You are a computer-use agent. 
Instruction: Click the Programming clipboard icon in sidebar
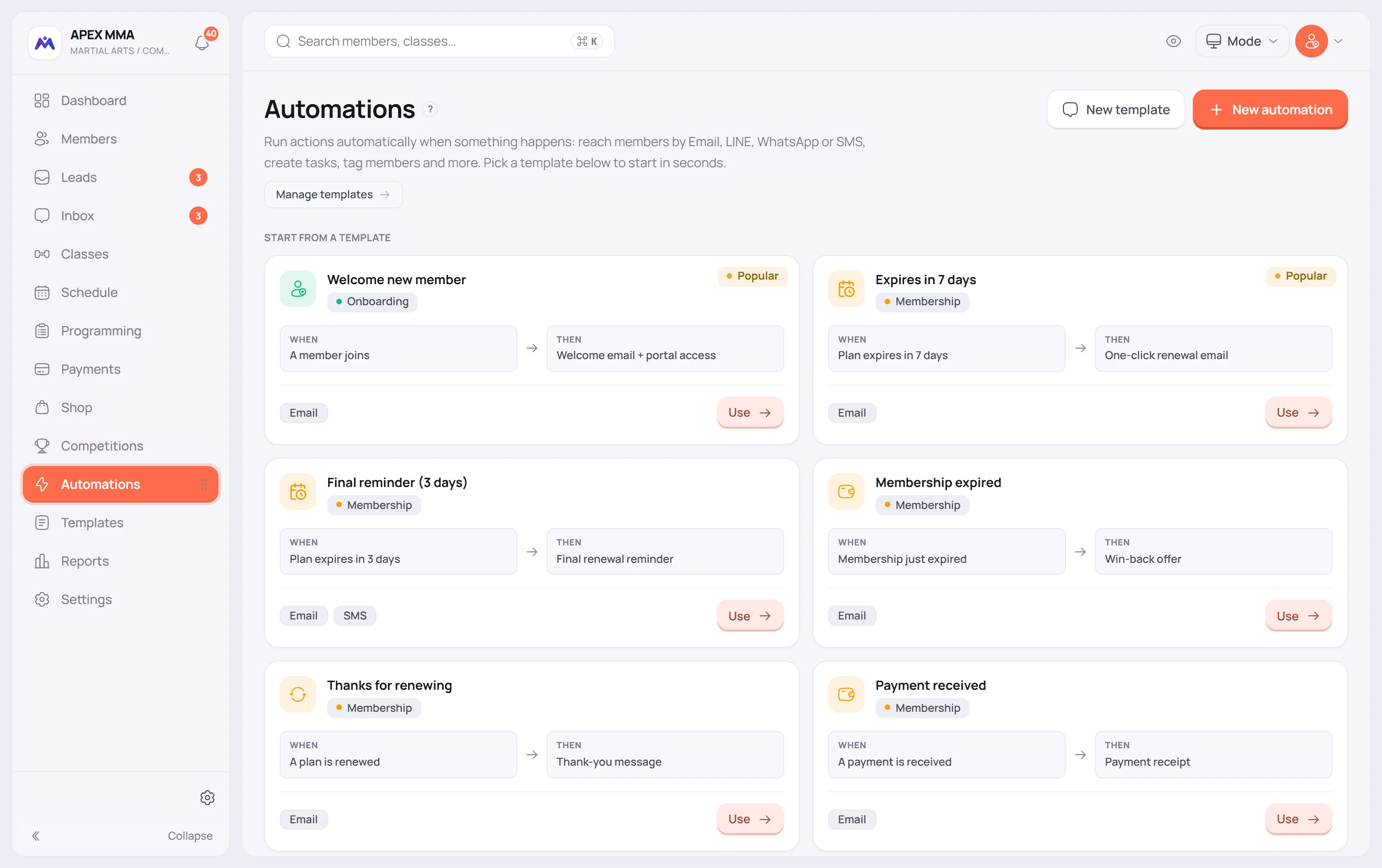[x=42, y=331]
